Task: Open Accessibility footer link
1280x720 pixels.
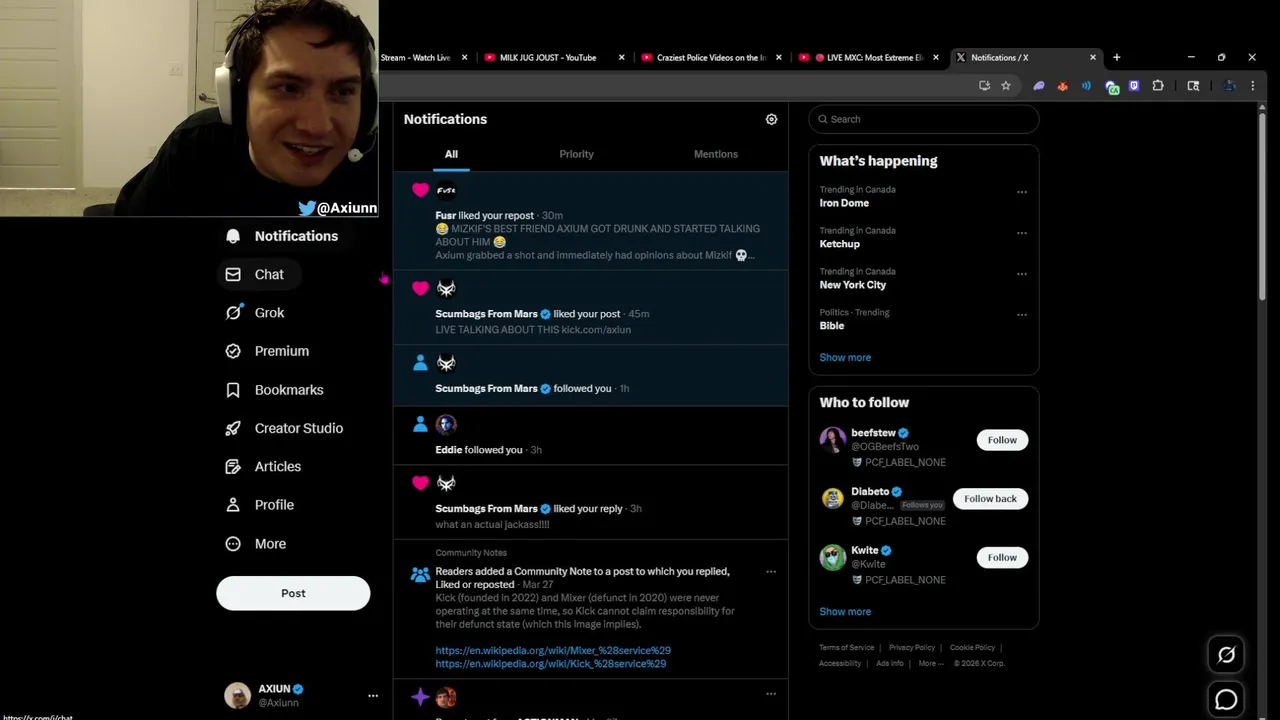Action: pyautogui.click(x=840, y=664)
